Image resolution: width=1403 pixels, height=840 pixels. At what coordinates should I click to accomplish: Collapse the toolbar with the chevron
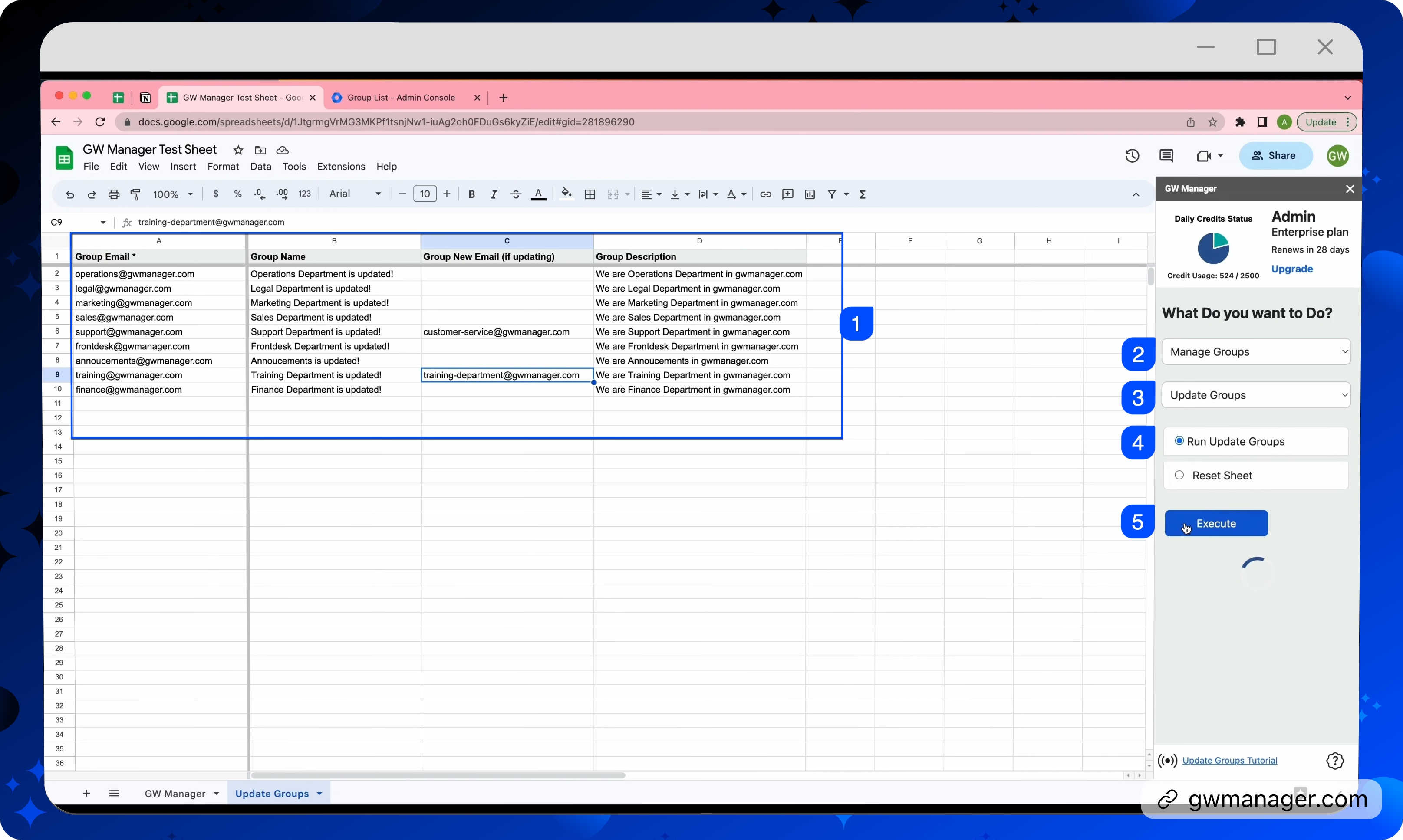pyautogui.click(x=1136, y=194)
